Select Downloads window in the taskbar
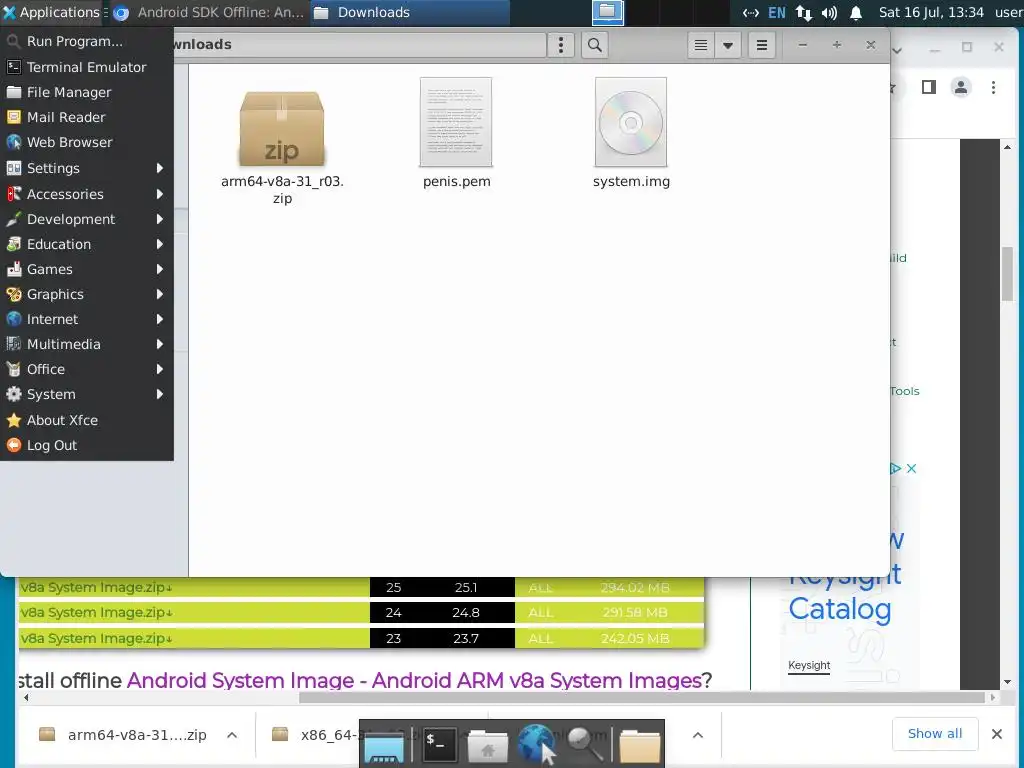The width and height of the screenshot is (1024, 768). coord(410,12)
